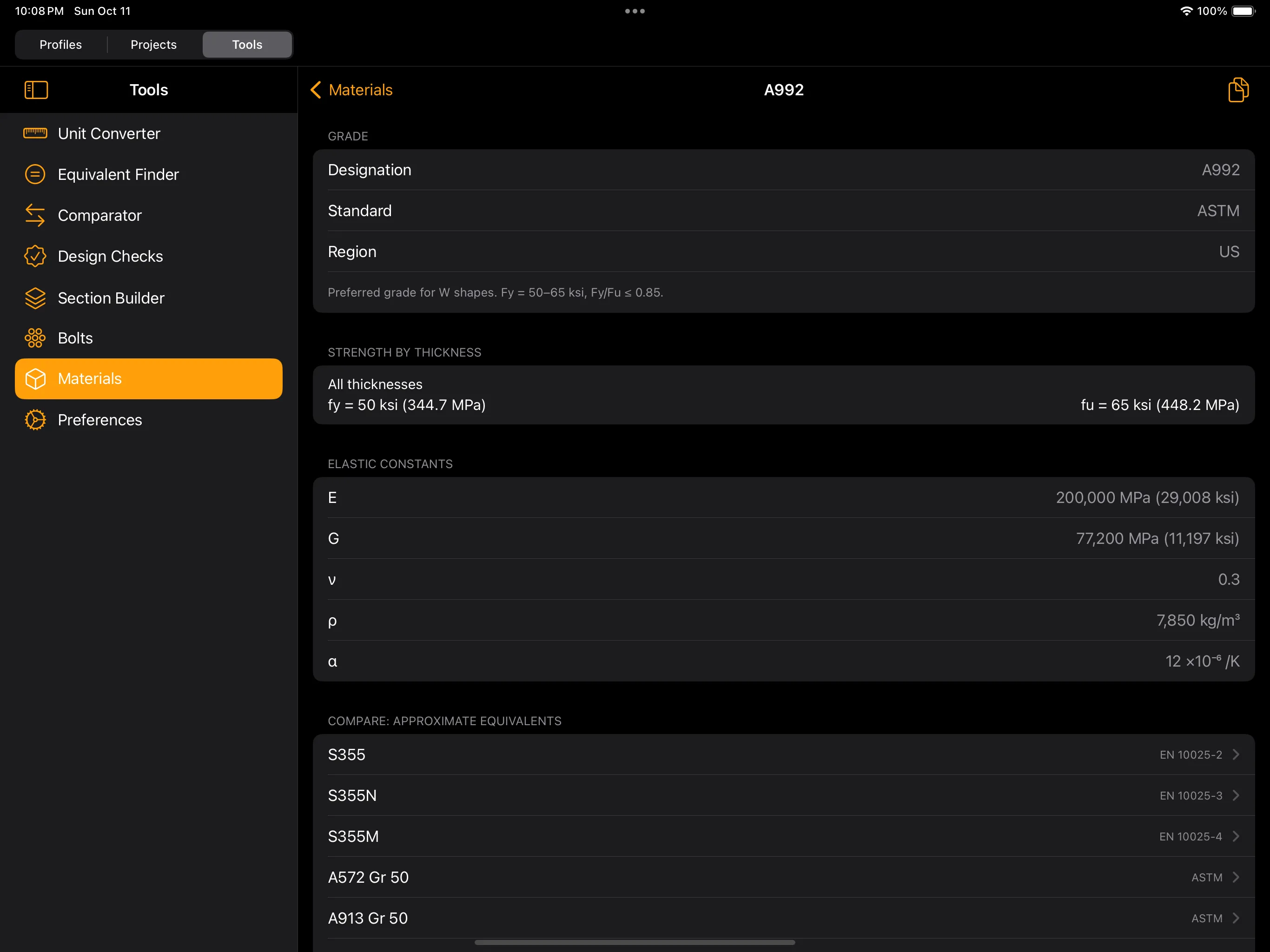
Task: Tap the battery indicator icon
Action: [1244, 11]
